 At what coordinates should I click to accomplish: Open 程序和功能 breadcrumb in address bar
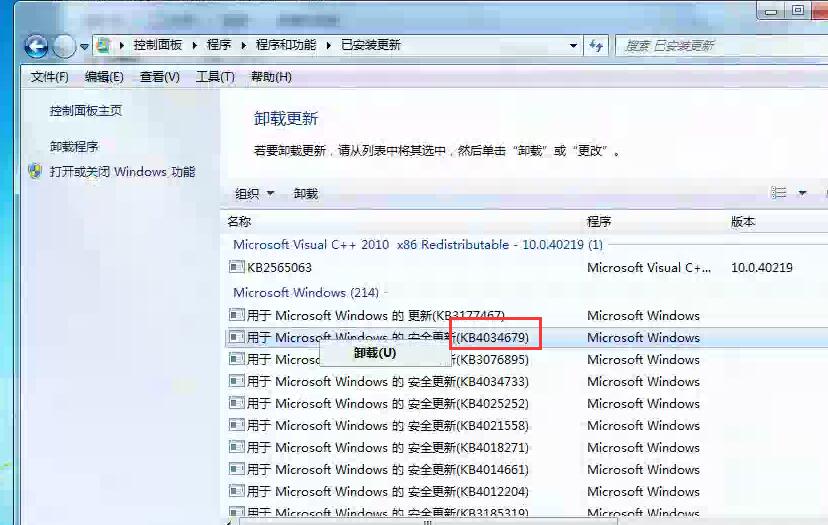tap(286, 45)
